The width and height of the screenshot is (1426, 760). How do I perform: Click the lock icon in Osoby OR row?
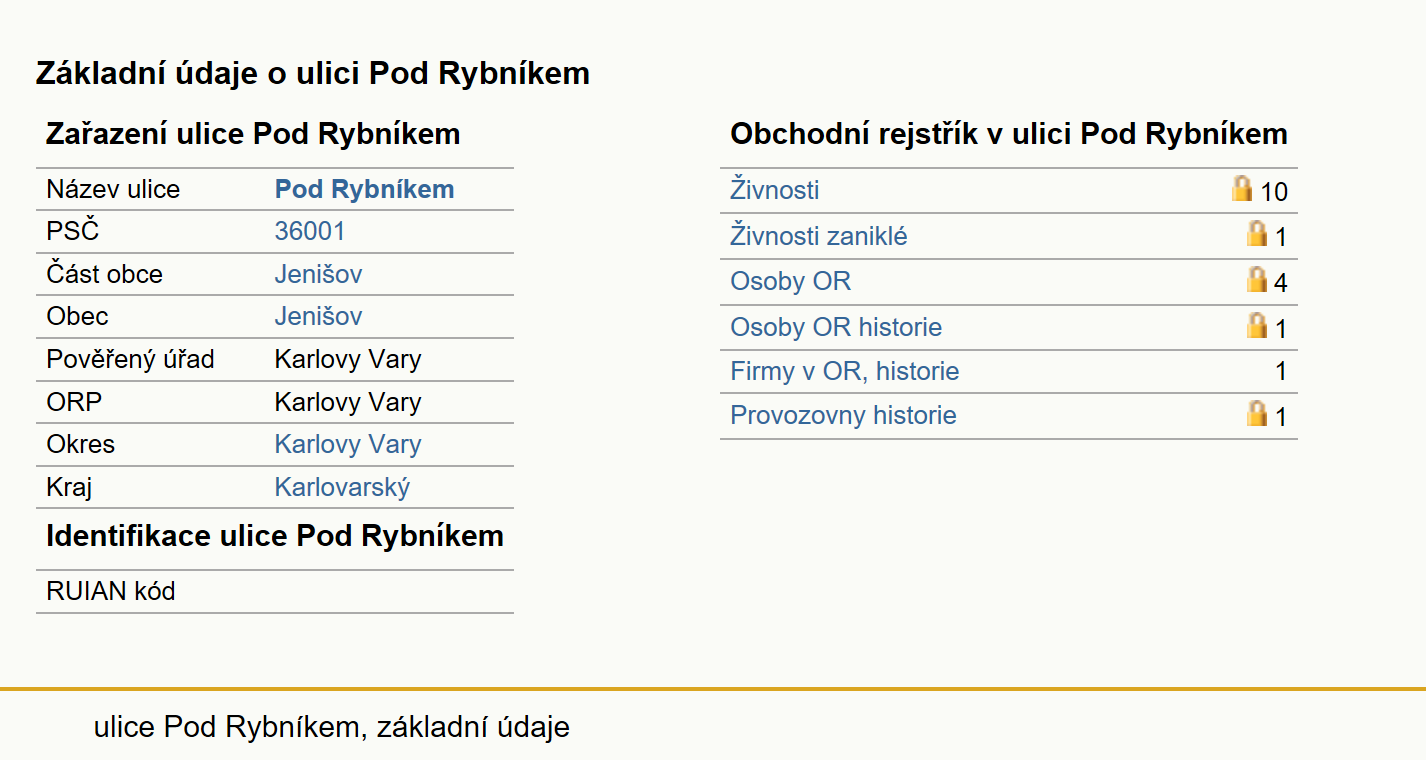1257,279
